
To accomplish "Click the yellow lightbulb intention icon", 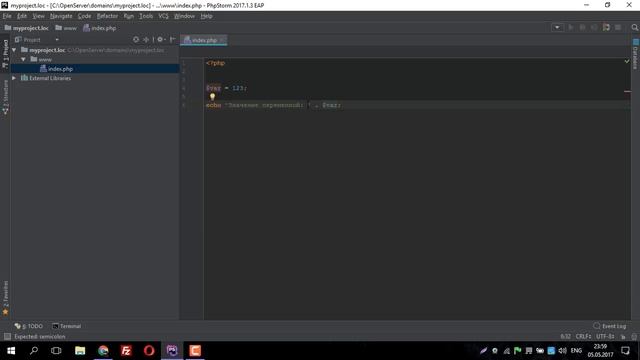I will click(212, 97).
